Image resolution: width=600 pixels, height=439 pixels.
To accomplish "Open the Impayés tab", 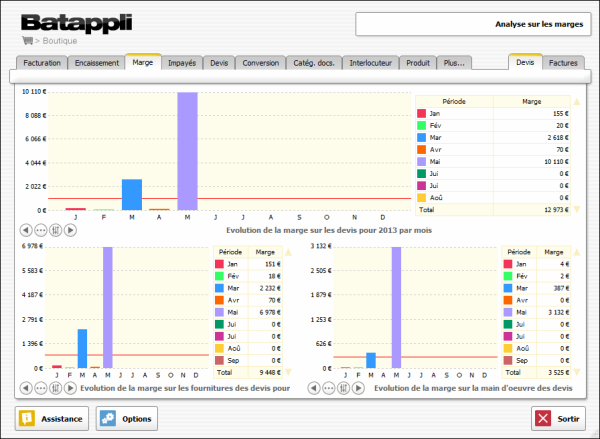I will 181,63.
